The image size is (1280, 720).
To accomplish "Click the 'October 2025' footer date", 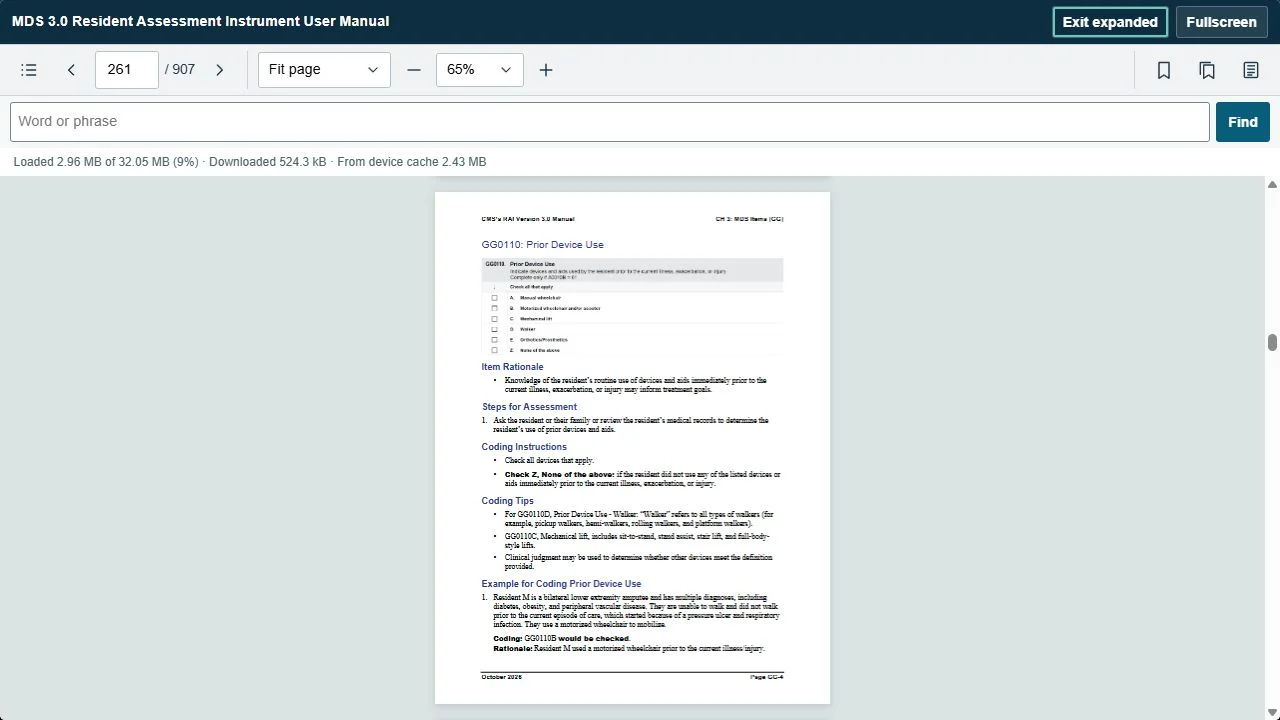I will pyautogui.click(x=502, y=677).
